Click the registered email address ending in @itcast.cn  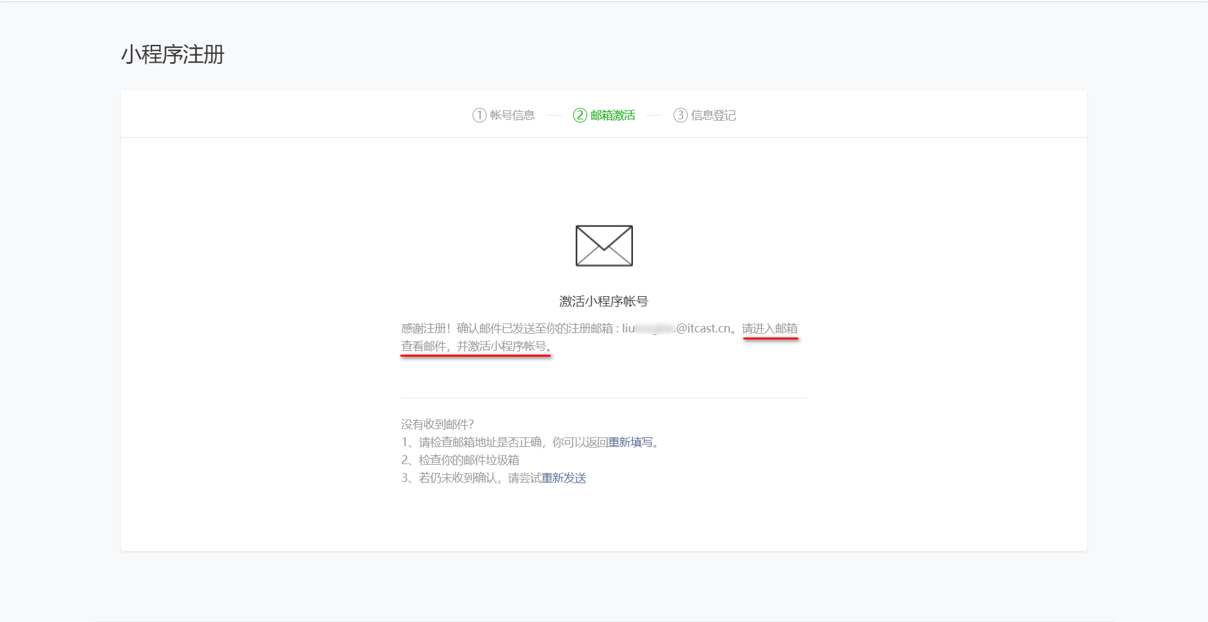pos(676,328)
